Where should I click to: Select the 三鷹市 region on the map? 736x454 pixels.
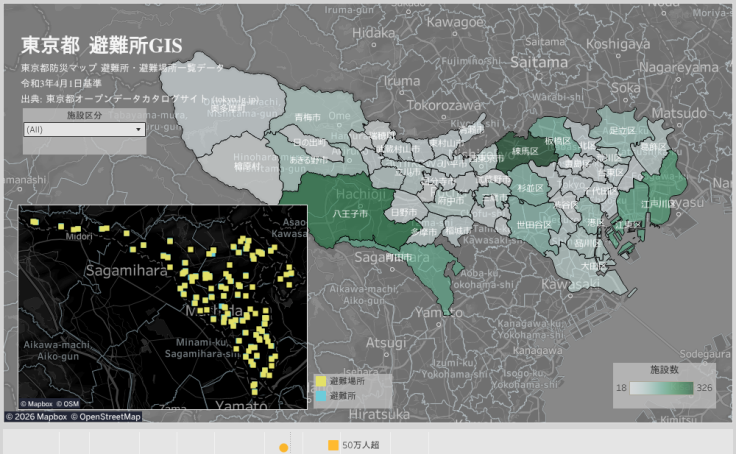494,198
